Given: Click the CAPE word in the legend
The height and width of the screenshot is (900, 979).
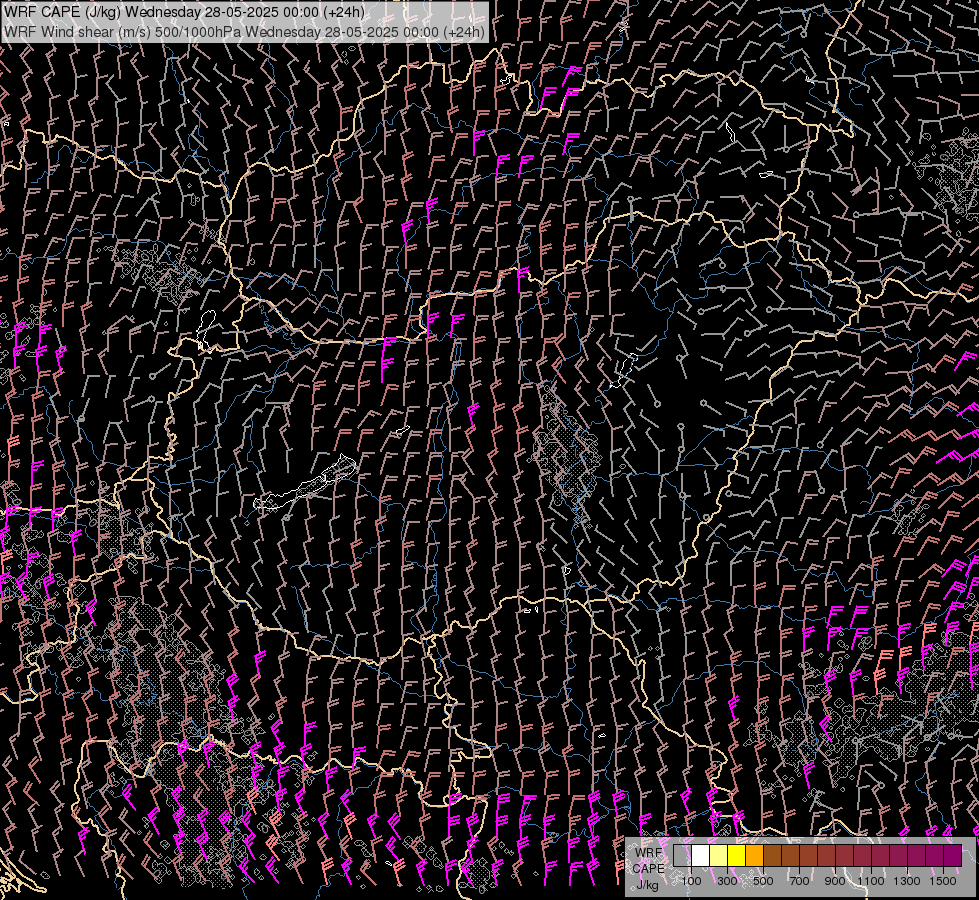Looking at the screenshot, I should pyautogui.click(x=648, y=868).
